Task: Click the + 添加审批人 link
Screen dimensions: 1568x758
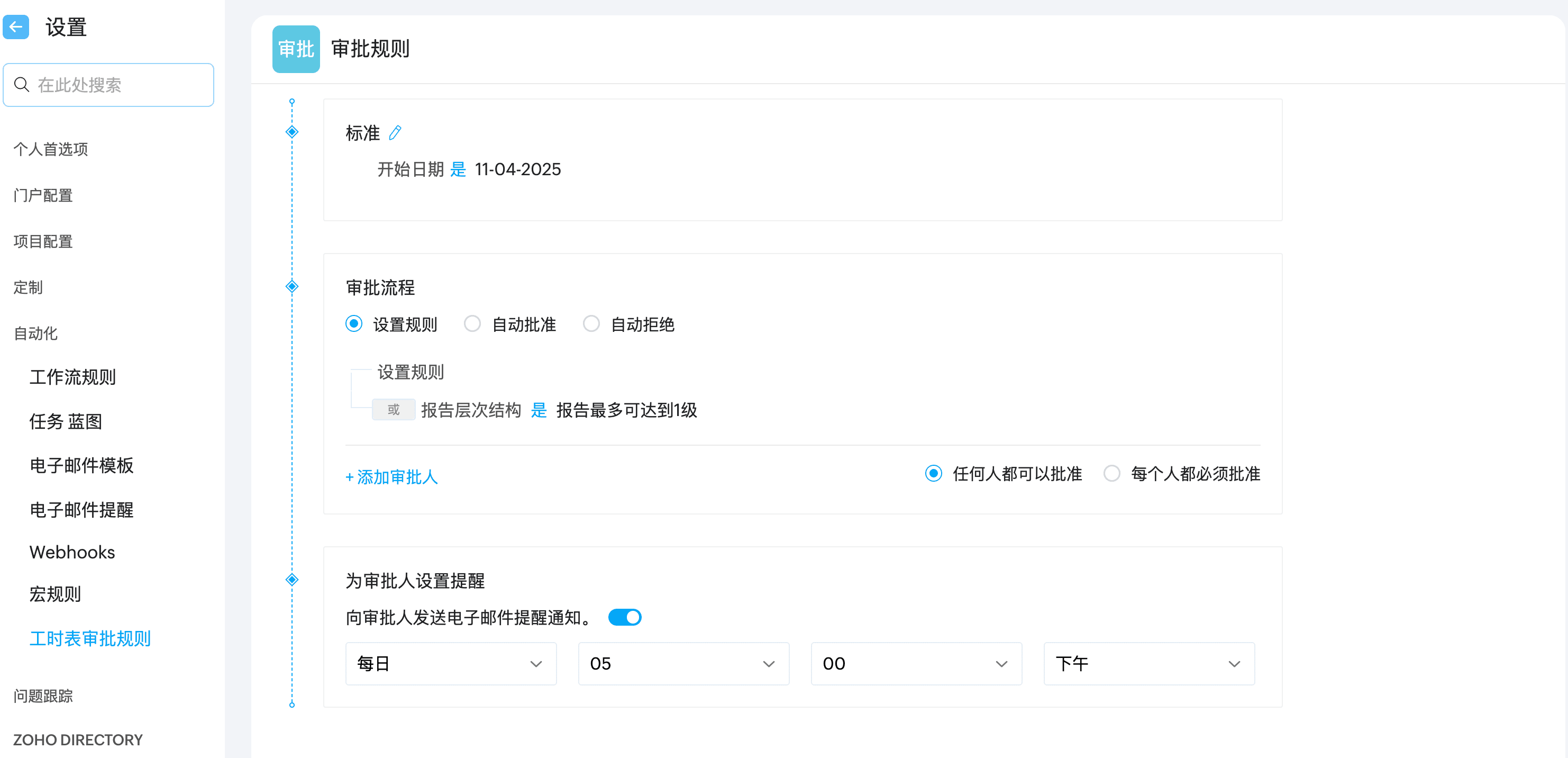Action: pyautogui.click(x=391, y=477)
